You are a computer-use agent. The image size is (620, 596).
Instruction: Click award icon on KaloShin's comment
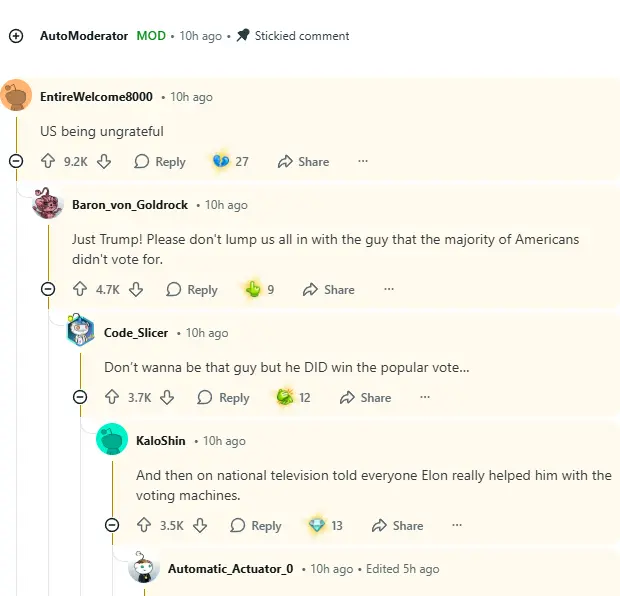click(317, 525)
